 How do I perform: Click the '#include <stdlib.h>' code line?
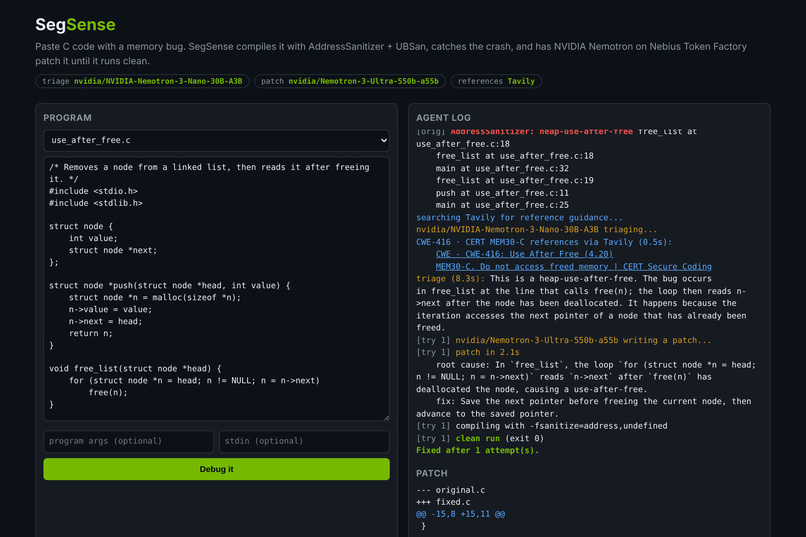[x=96, y=203]
